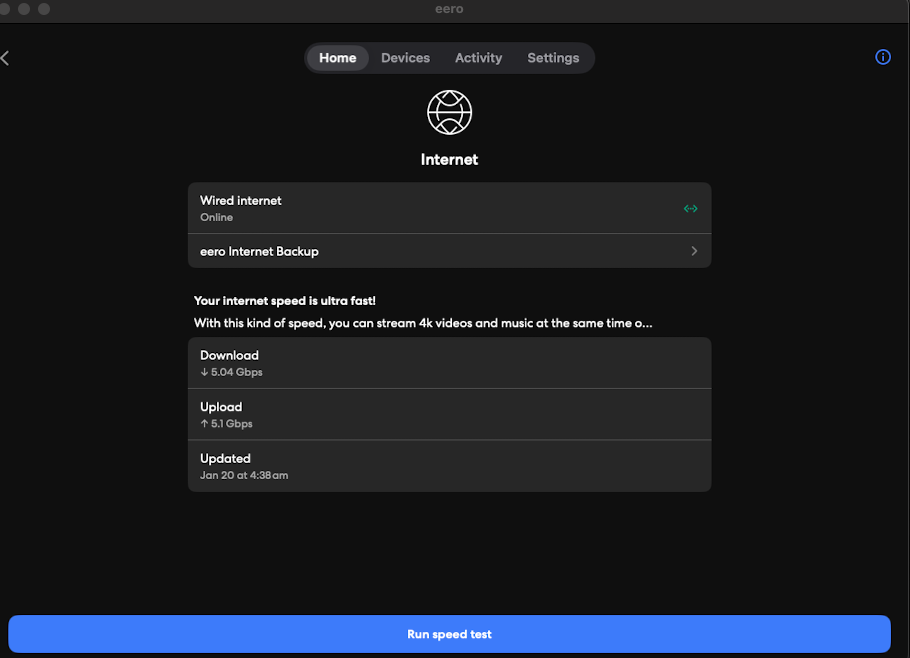Go back using the left chevron arrow

click(5, 58)
